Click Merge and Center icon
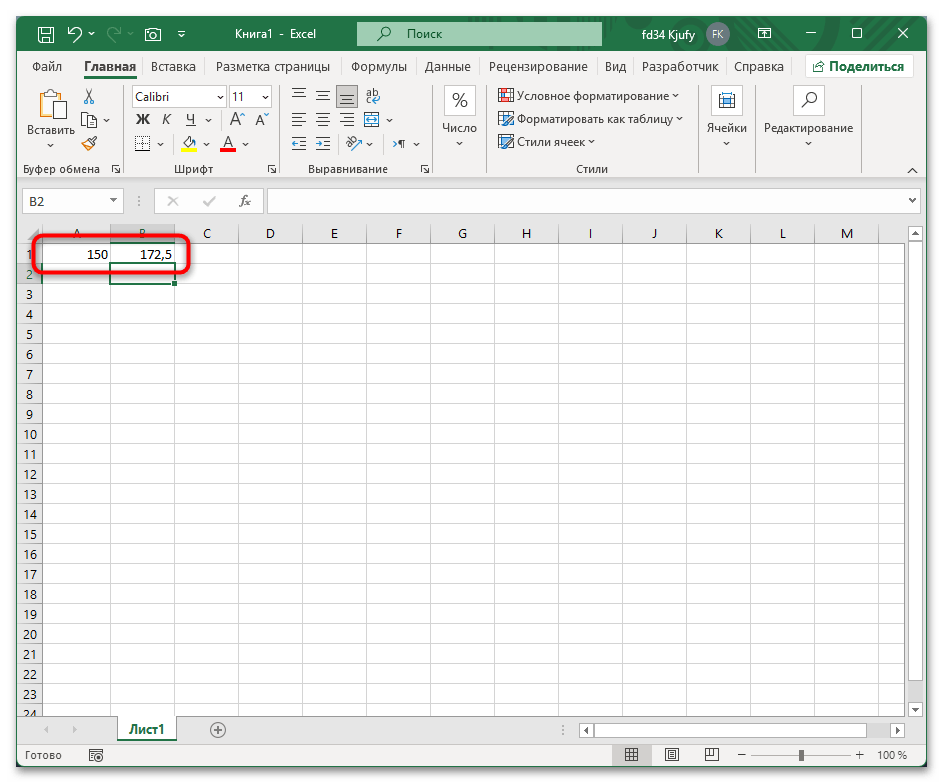This screenshot has width=943, height=783. click(372, 120)
